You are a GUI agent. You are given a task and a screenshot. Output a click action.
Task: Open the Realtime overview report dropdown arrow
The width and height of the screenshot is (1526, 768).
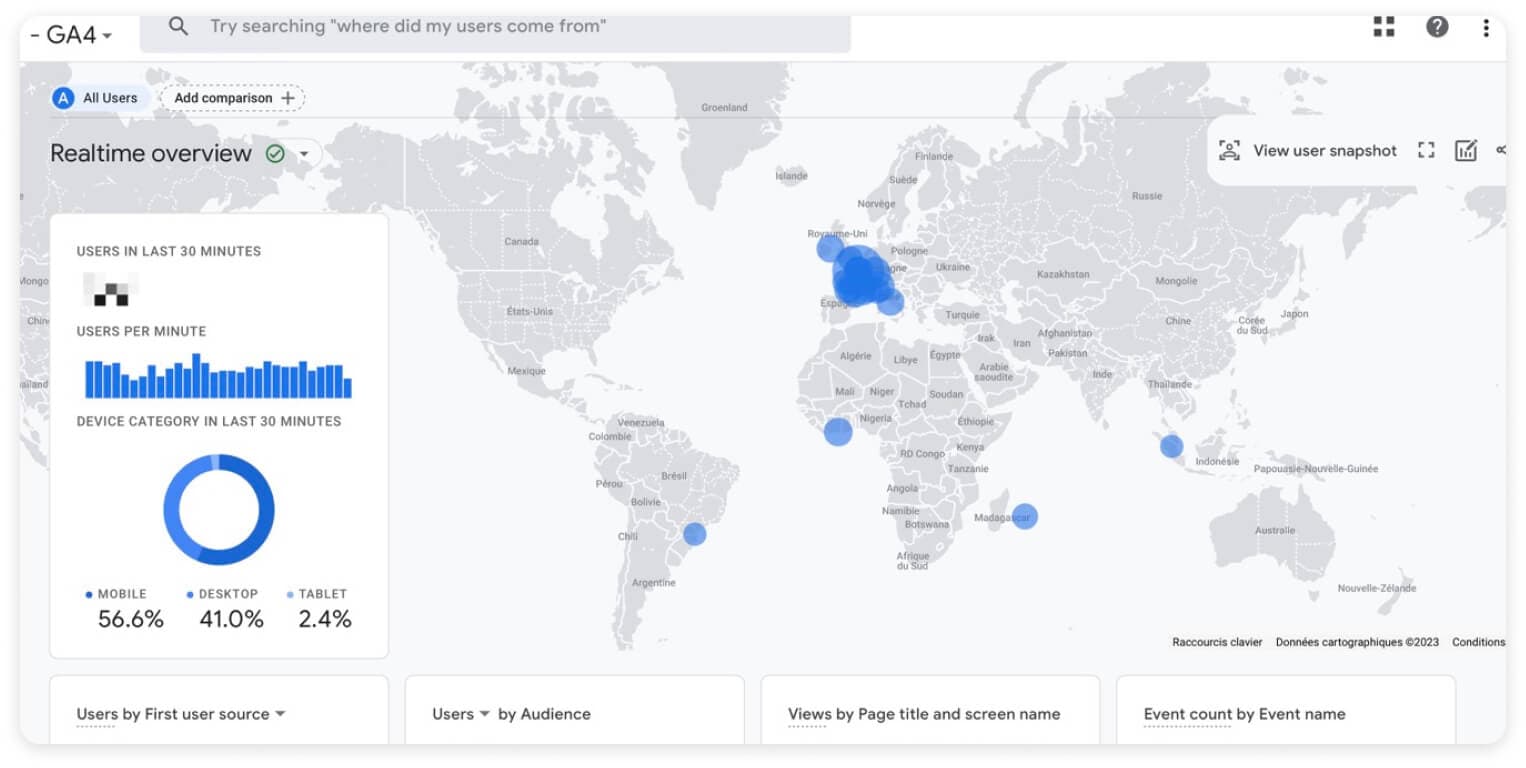(x=306, y=154)
